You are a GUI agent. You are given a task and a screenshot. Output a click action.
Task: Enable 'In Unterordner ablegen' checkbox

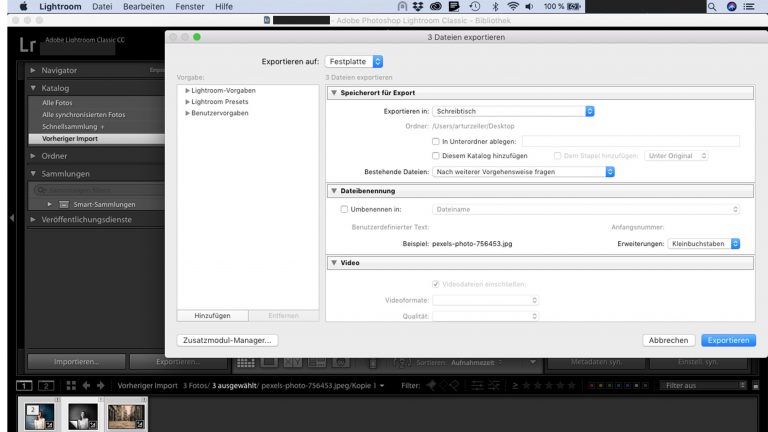tap(435, 142)
